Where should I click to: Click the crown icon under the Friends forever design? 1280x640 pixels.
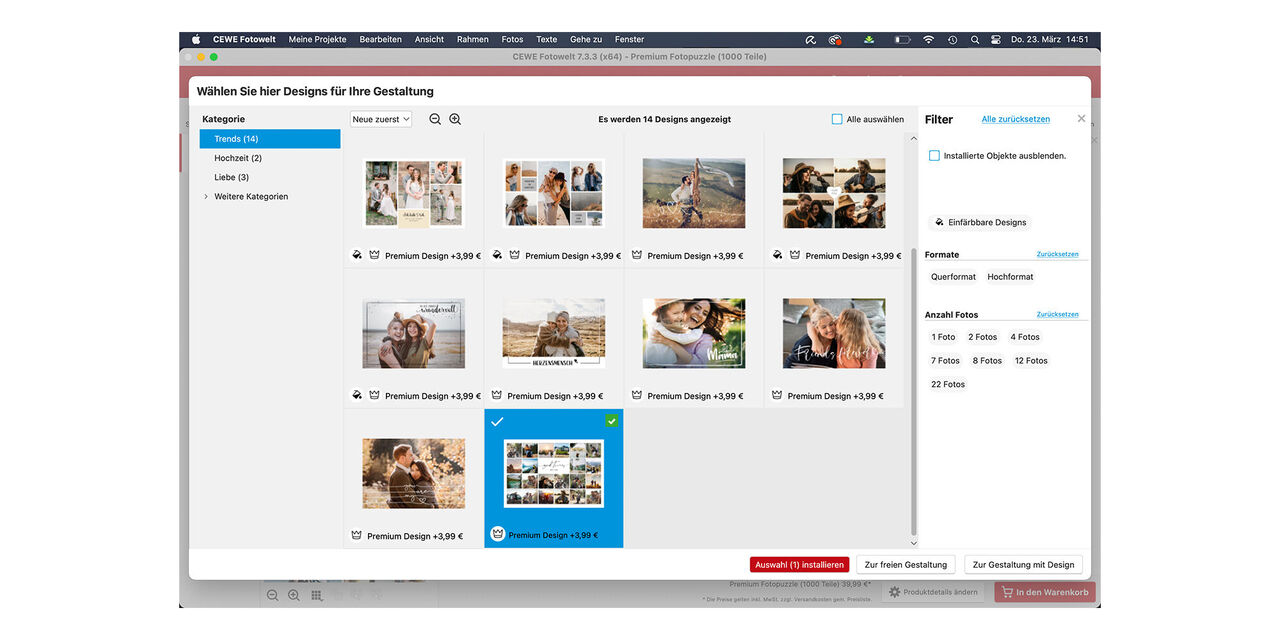pyautogui.click(x=777, y=395)
